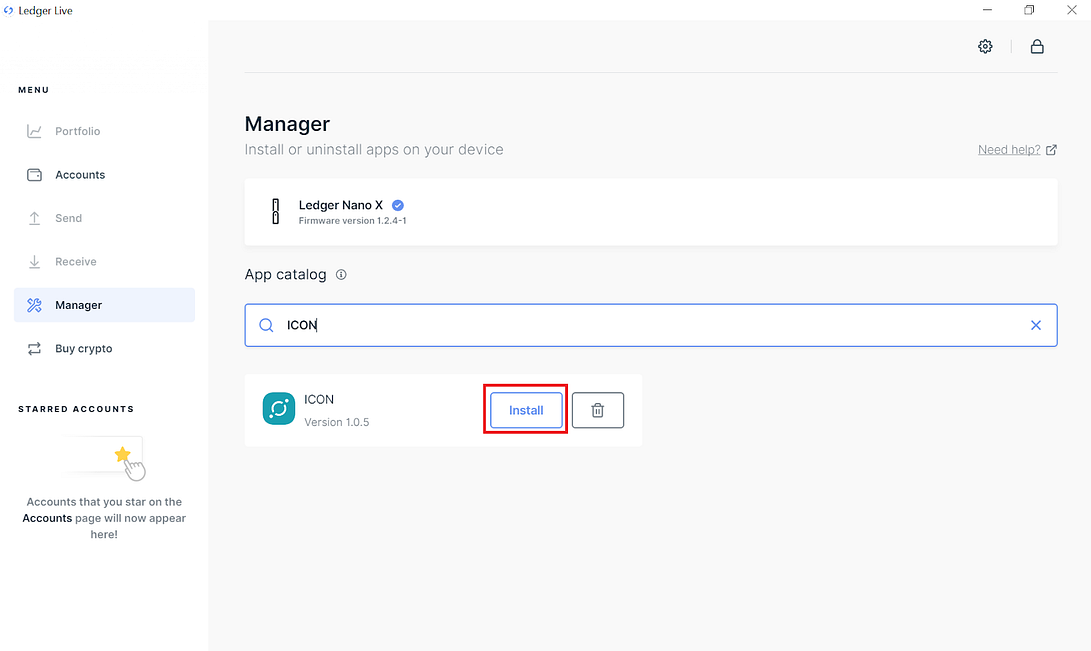Click the Ledger Live logo in title bar
This screenshot has height=651, width=1091.
click(x=8, y=10)
